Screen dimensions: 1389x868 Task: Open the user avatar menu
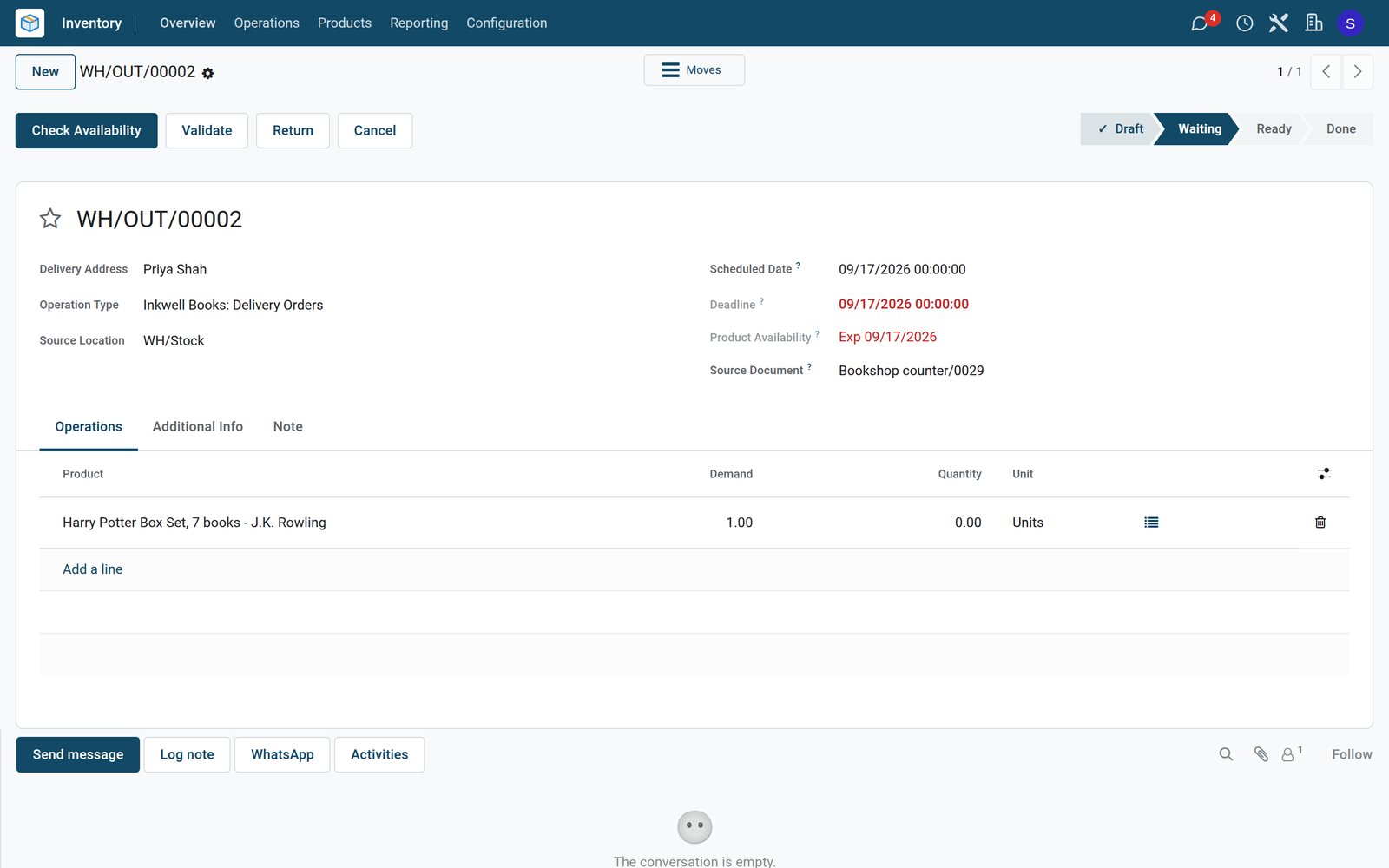click(1350, 23)
